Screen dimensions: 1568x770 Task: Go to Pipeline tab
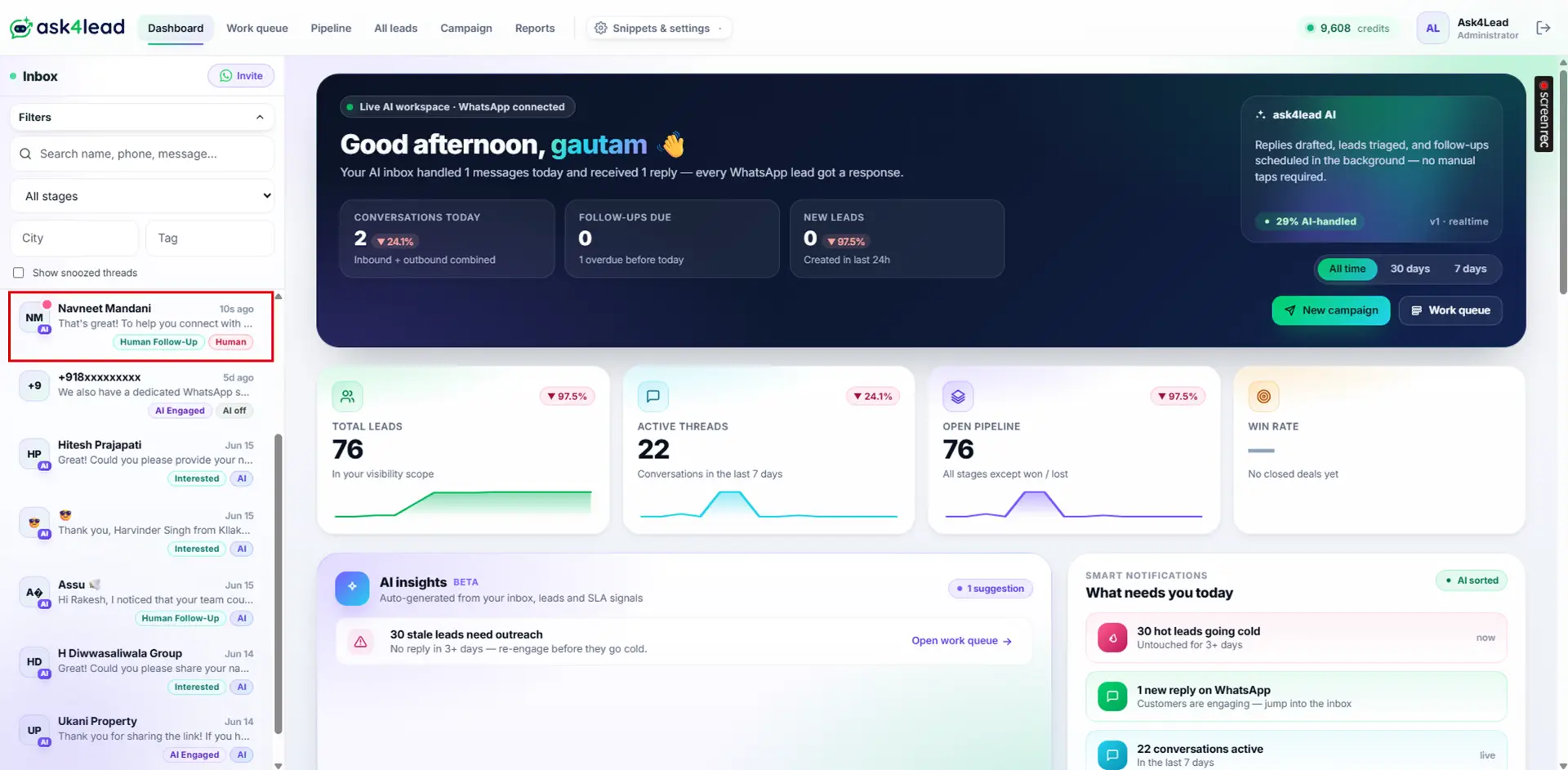coord(331,28)
